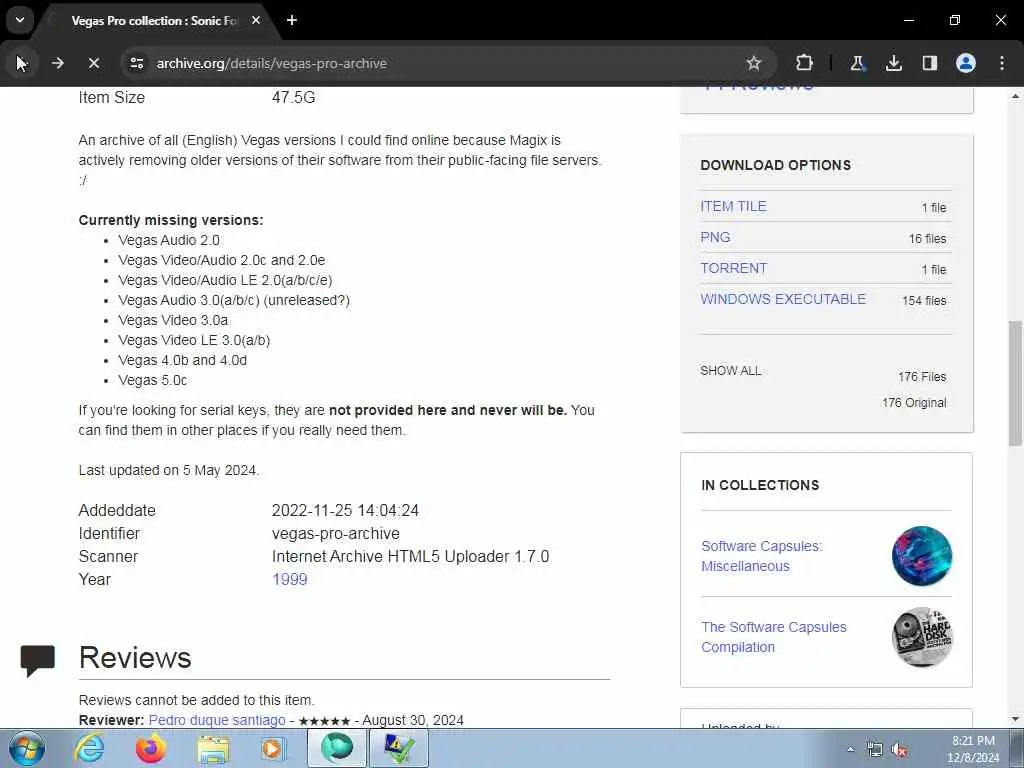Download the ITEM TILE file
1024x768 pixels.
tap(733, 206)
